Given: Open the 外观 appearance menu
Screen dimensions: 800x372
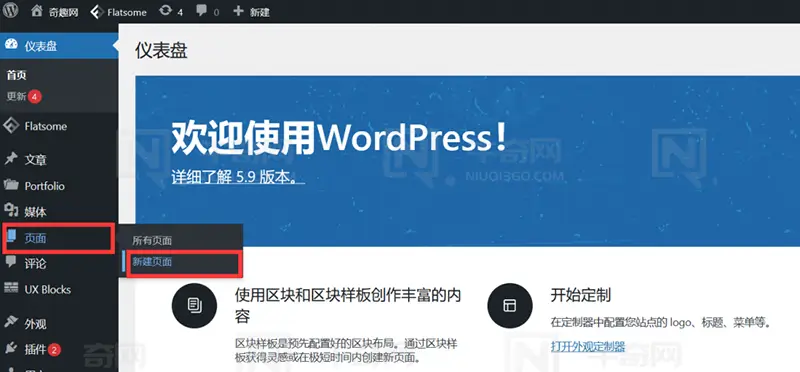Looking at the screenshot, I should coord(59,323).
